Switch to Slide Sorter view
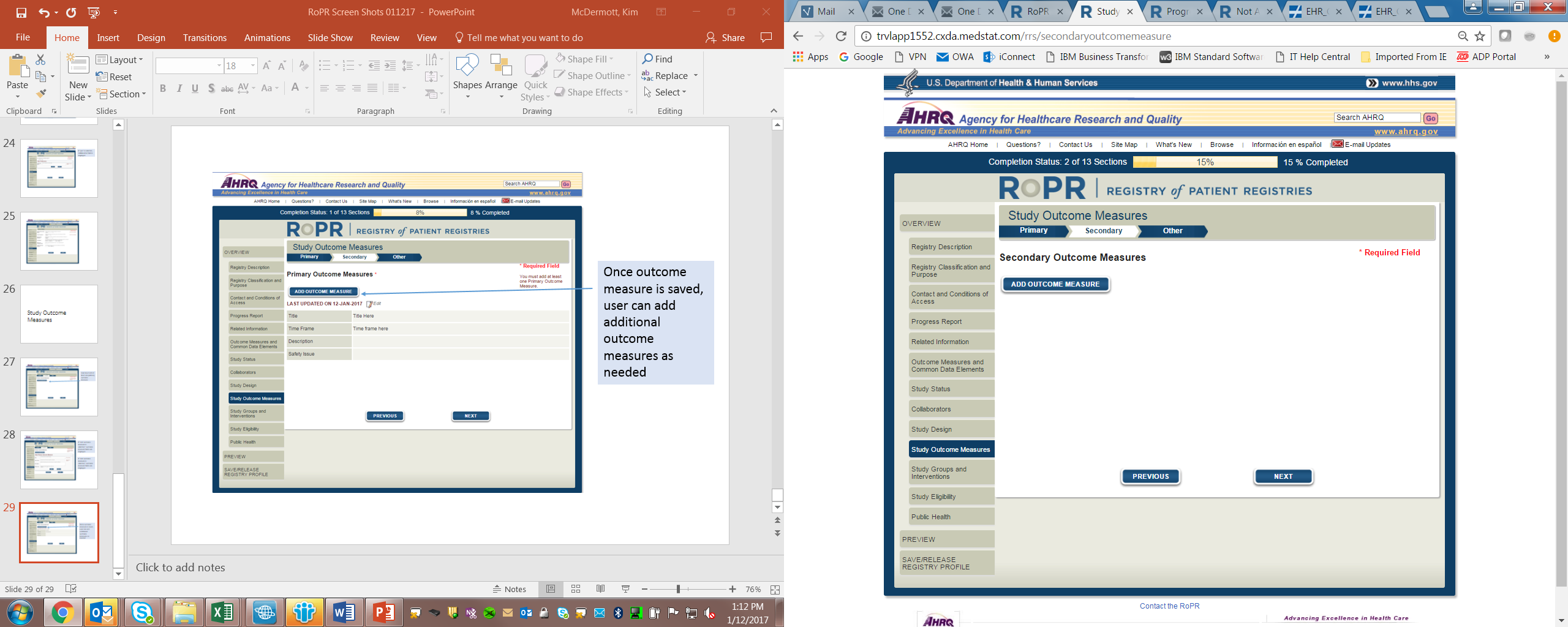The width and height of the screenshot is (1568, 627). click(x=576, y=589)
